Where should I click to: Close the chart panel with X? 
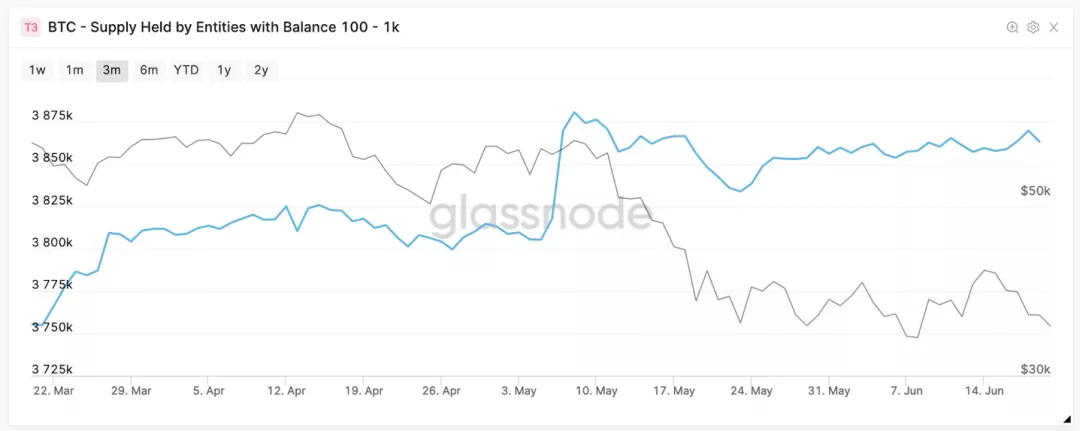pos(1053,28)
